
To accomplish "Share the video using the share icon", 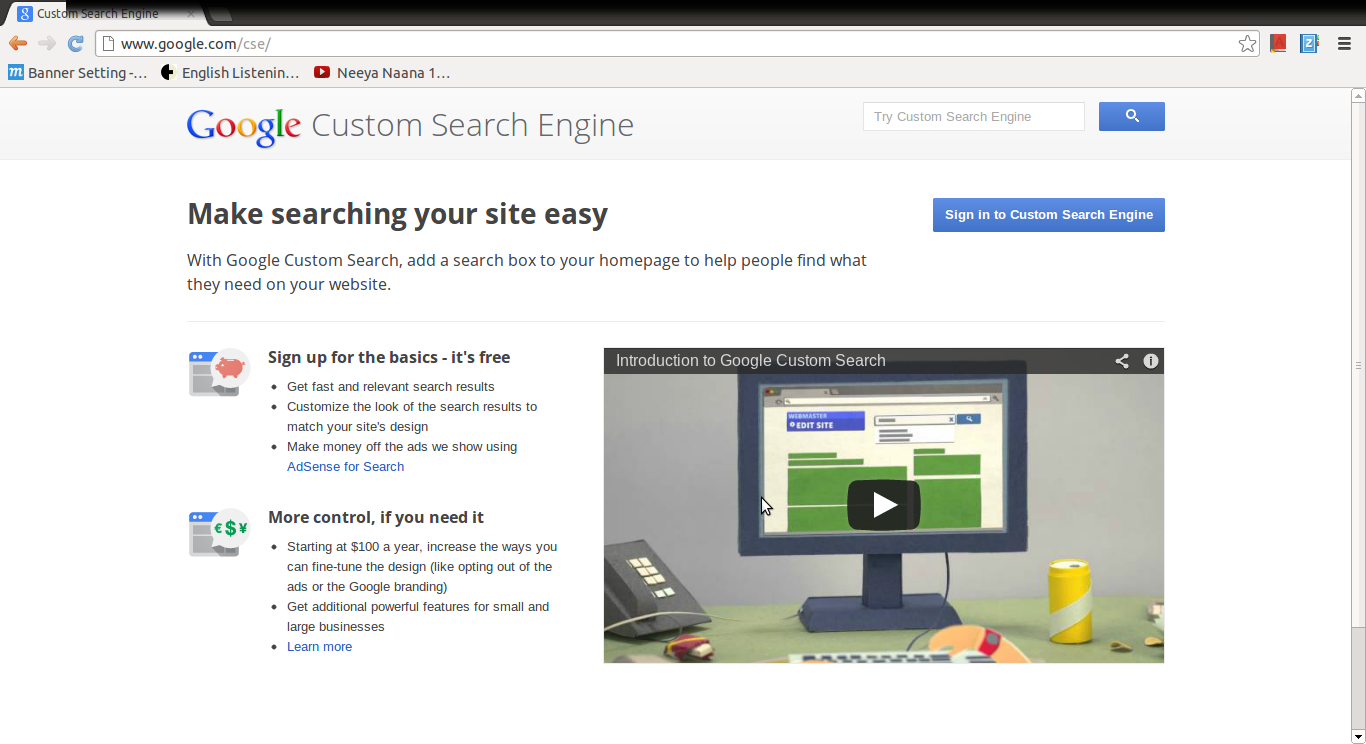I will (x=1122, y=361).
